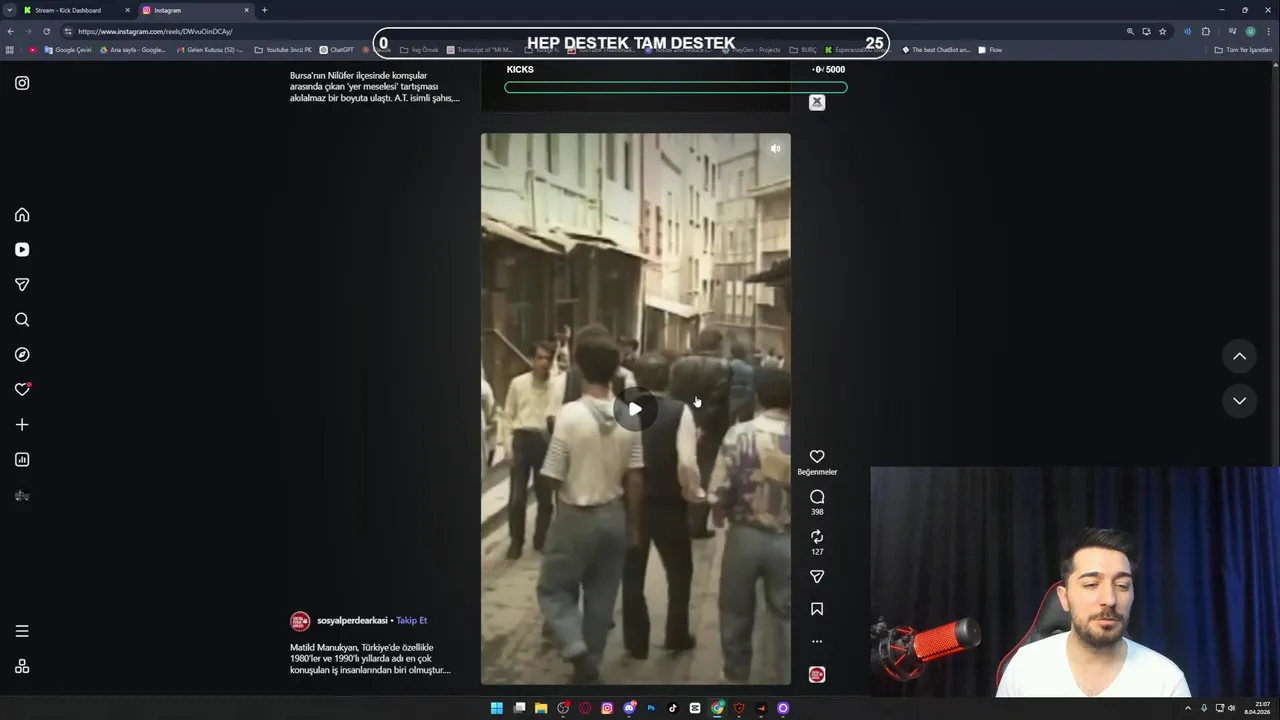Open the browser extensions puzzle icon

1205,31
